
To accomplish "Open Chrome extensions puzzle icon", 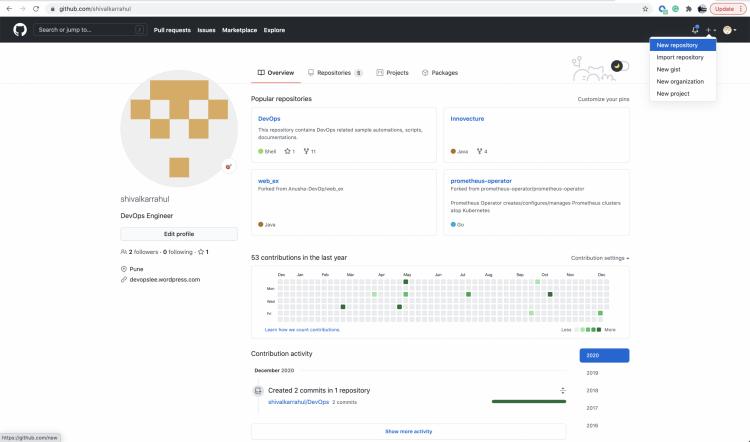I will [688, 8].
